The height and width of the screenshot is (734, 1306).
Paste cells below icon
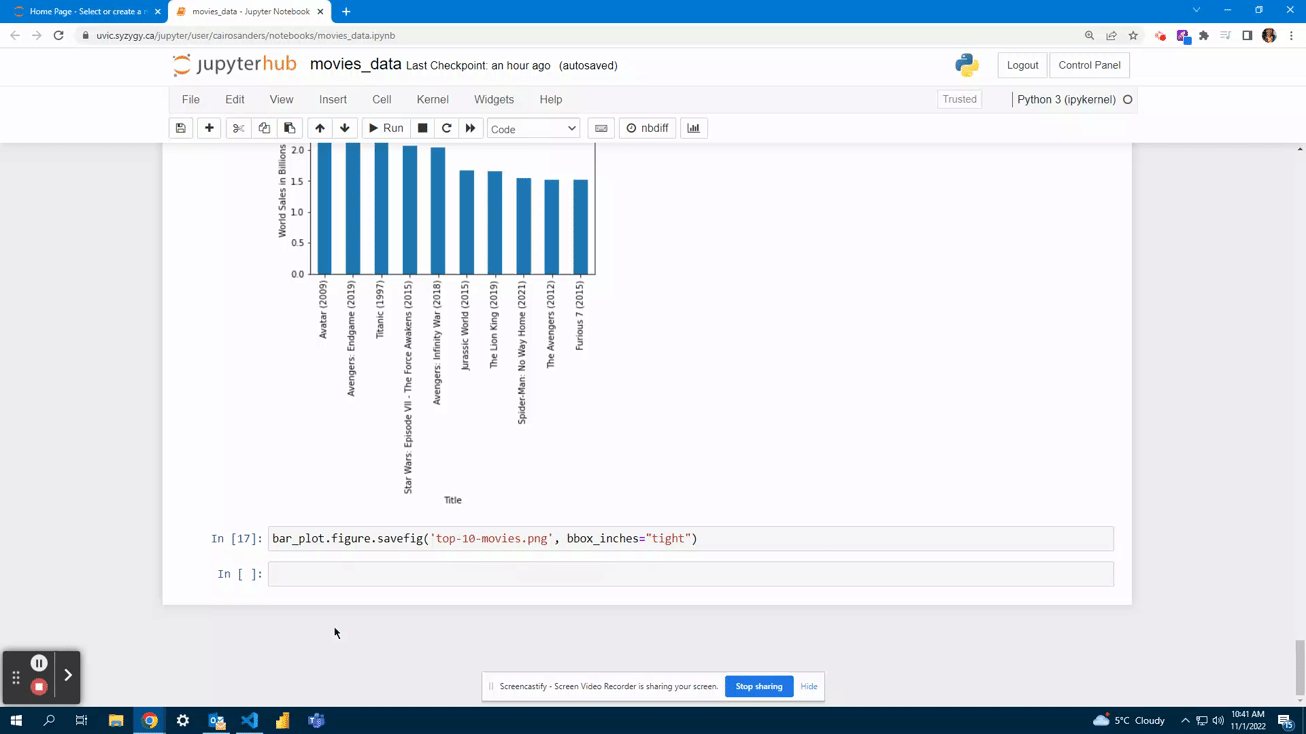click(290, 128)
